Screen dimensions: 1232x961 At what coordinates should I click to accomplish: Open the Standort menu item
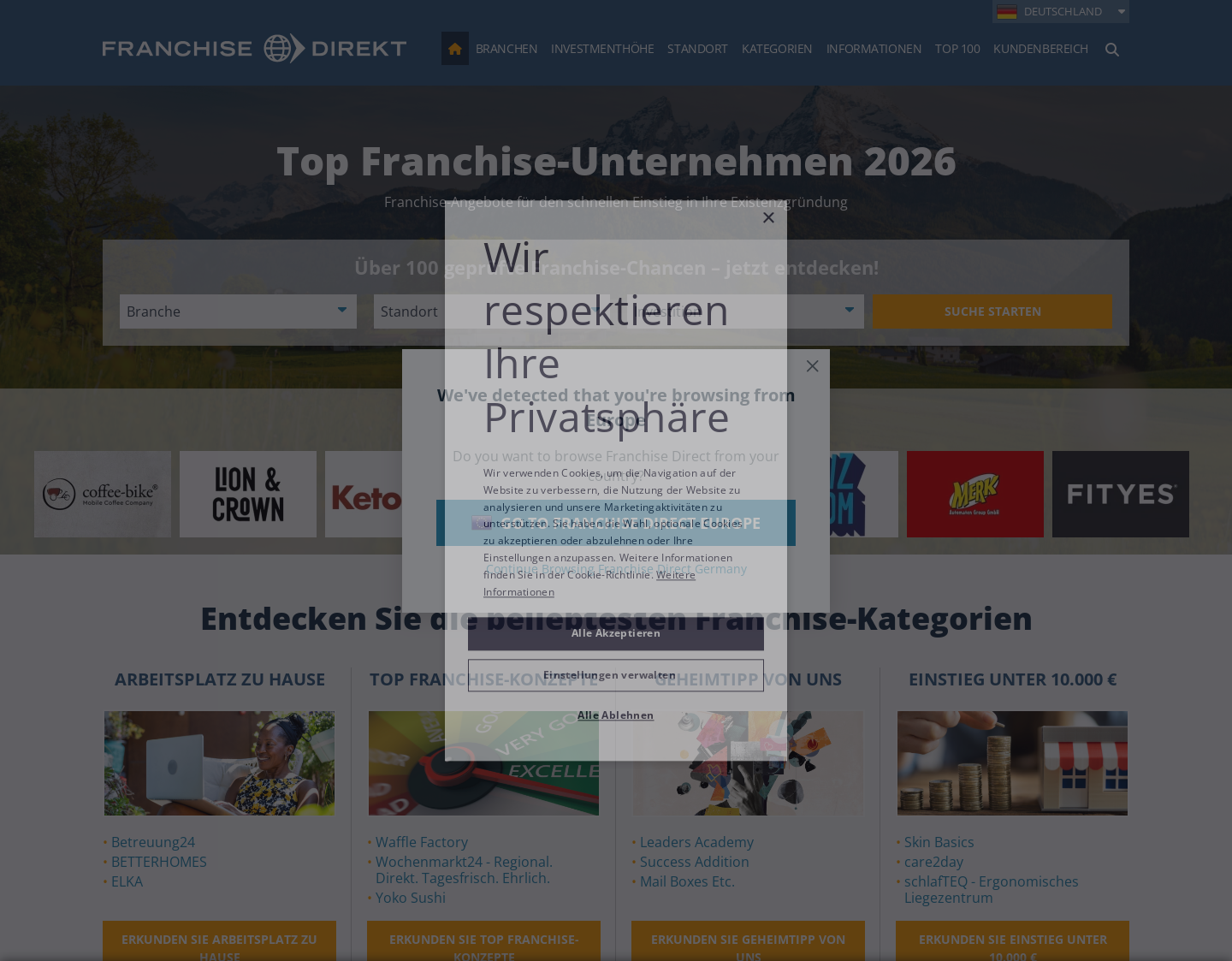pos(697,49)
